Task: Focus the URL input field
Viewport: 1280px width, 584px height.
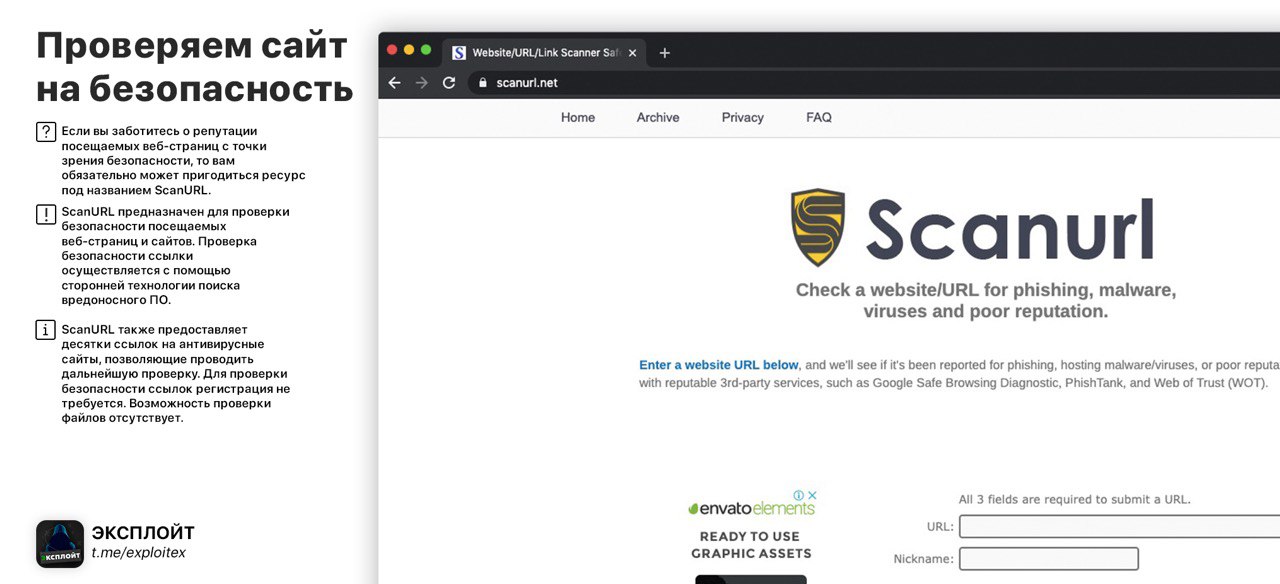Action: [x=1119, y=527]
